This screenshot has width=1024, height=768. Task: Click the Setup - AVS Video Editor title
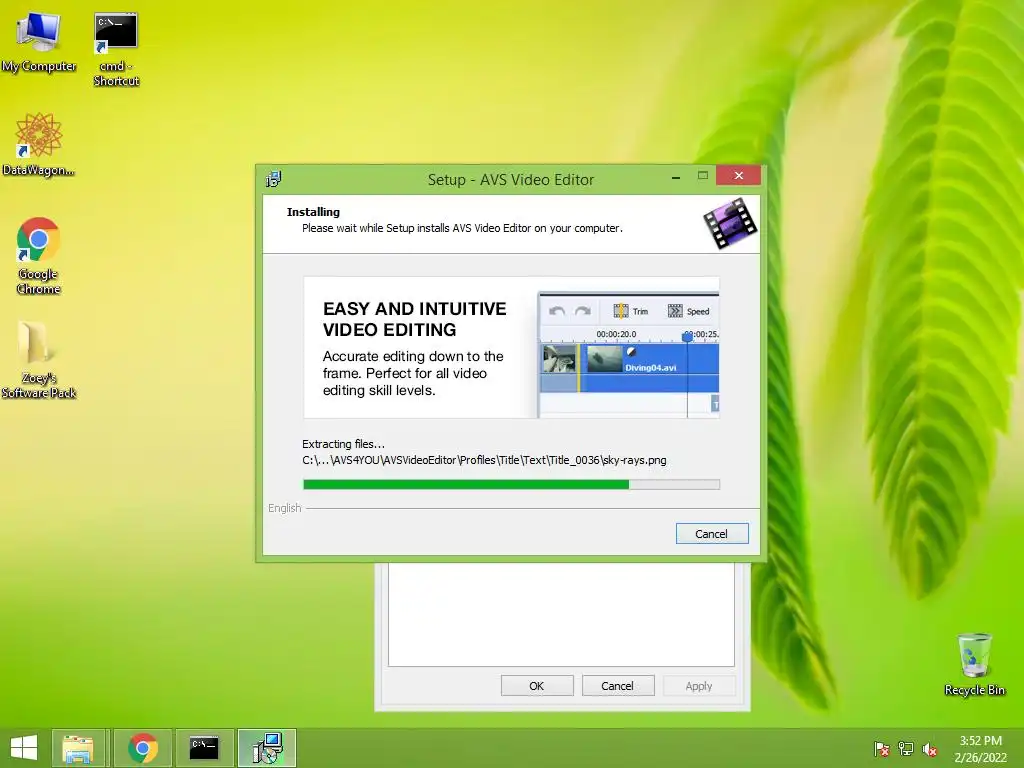pyautogui.click(x=511, y=180)
